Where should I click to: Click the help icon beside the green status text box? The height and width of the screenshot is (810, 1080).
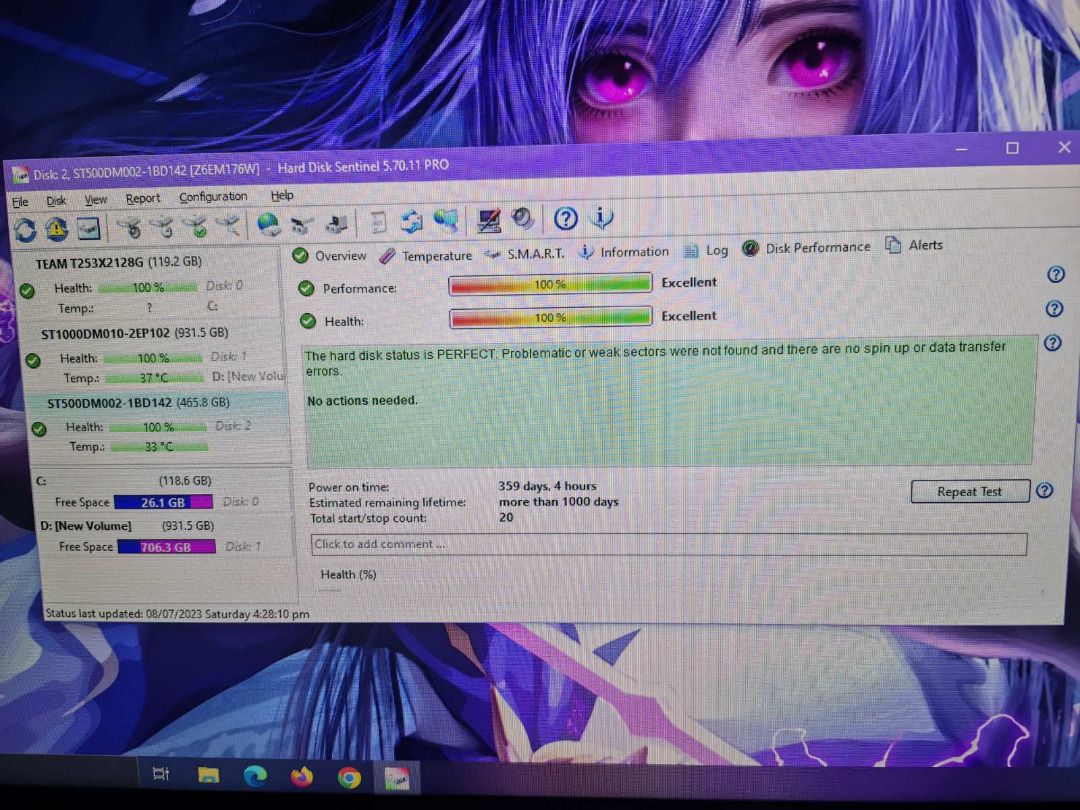(1052, 343)
